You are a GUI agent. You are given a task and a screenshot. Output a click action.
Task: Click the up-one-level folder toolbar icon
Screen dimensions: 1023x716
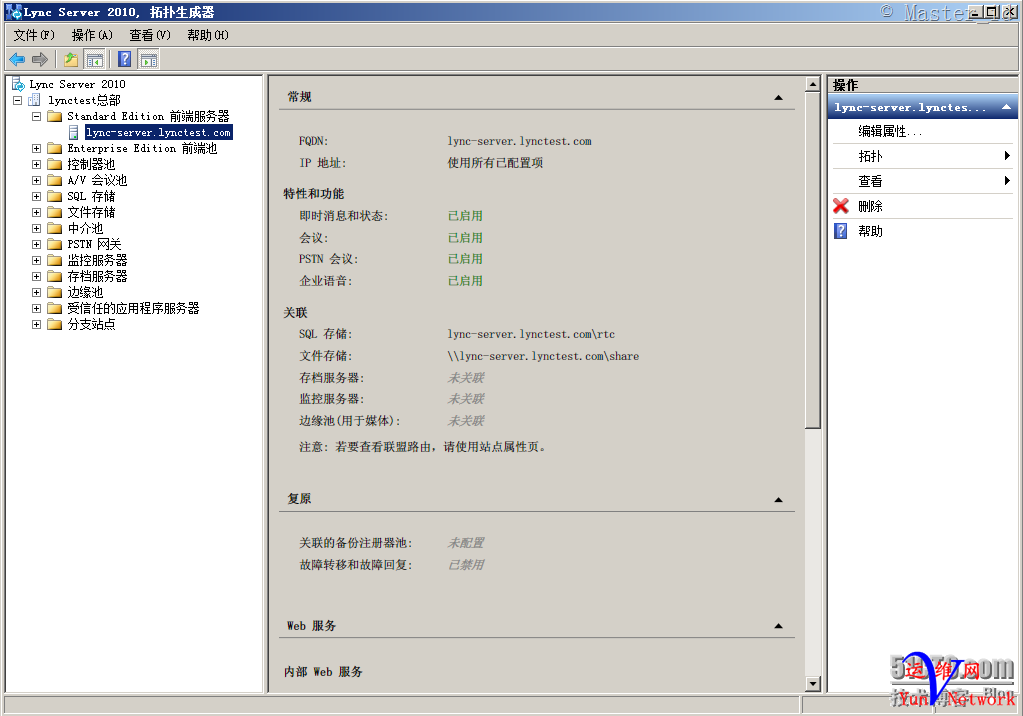[x=70, y=60]
